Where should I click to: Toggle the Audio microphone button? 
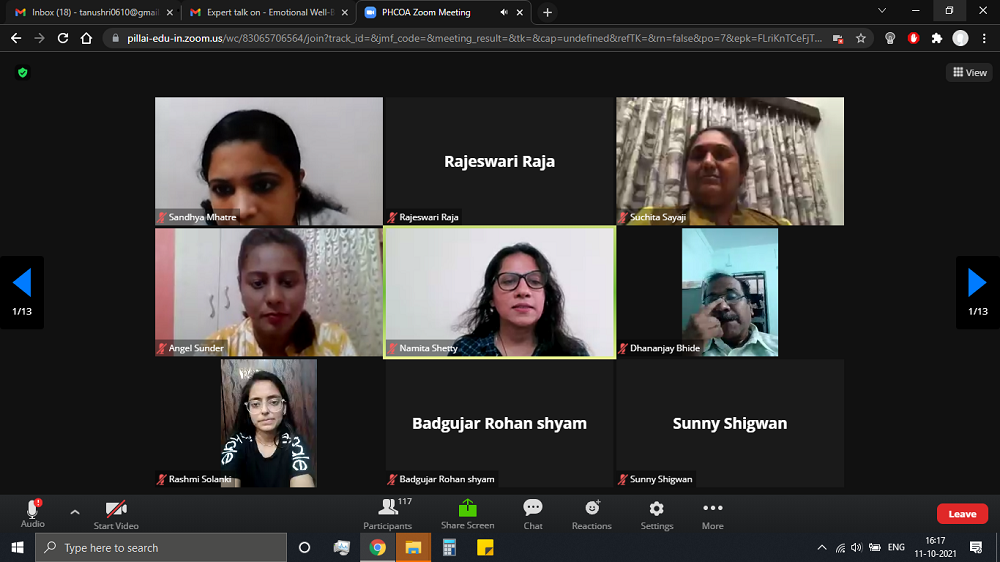point(33,513)
